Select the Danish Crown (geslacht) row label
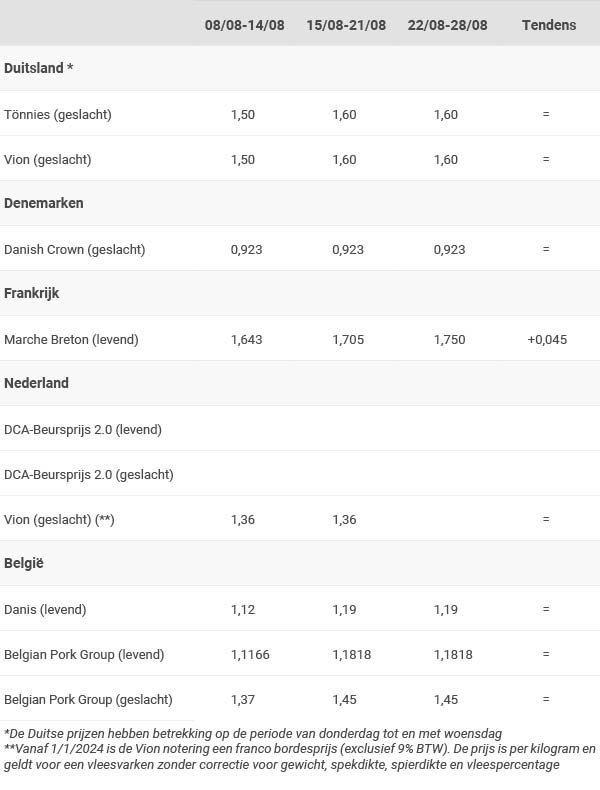This screenshot has height=790, width=600. tap(75, 249)
